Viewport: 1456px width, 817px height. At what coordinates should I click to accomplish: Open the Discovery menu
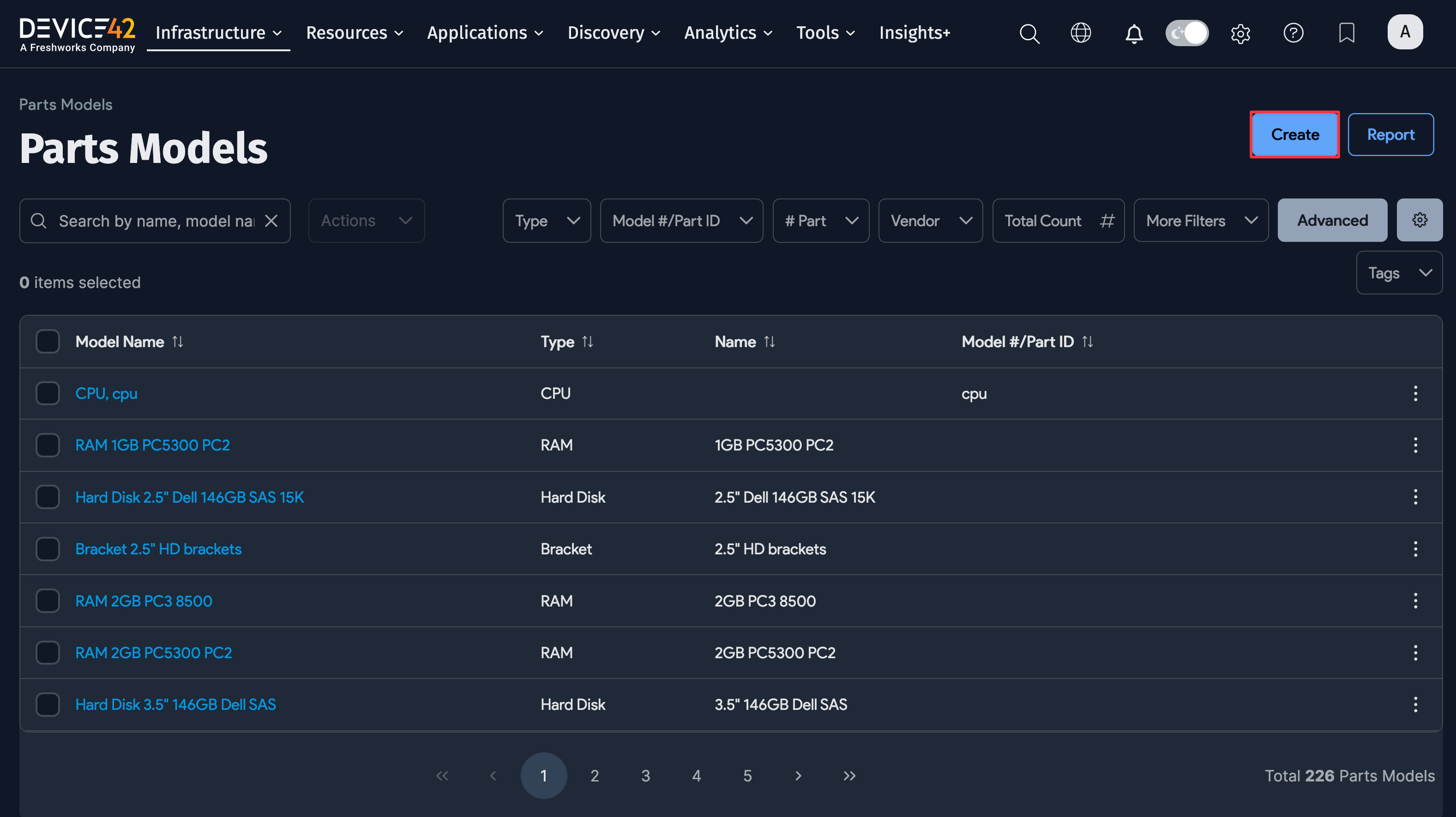614,33
